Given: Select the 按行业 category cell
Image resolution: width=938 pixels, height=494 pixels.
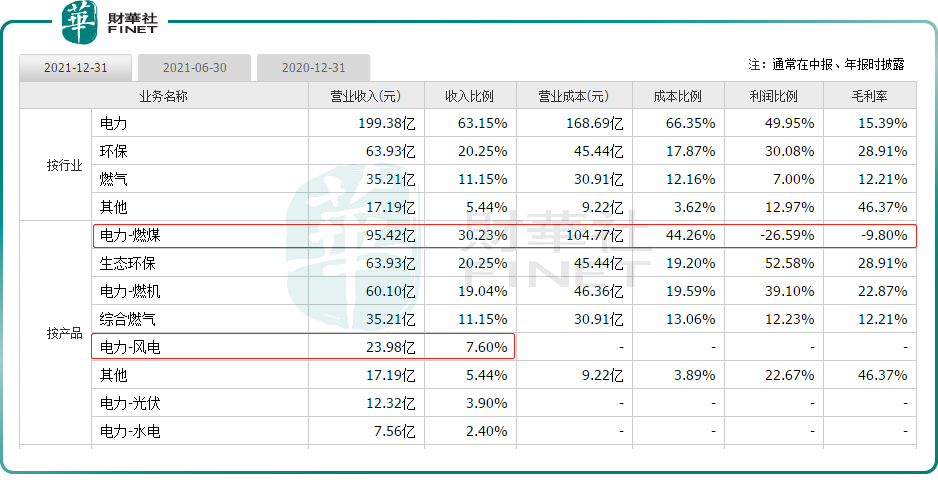Looking at the screenshot, I should [x=55, y=165].
